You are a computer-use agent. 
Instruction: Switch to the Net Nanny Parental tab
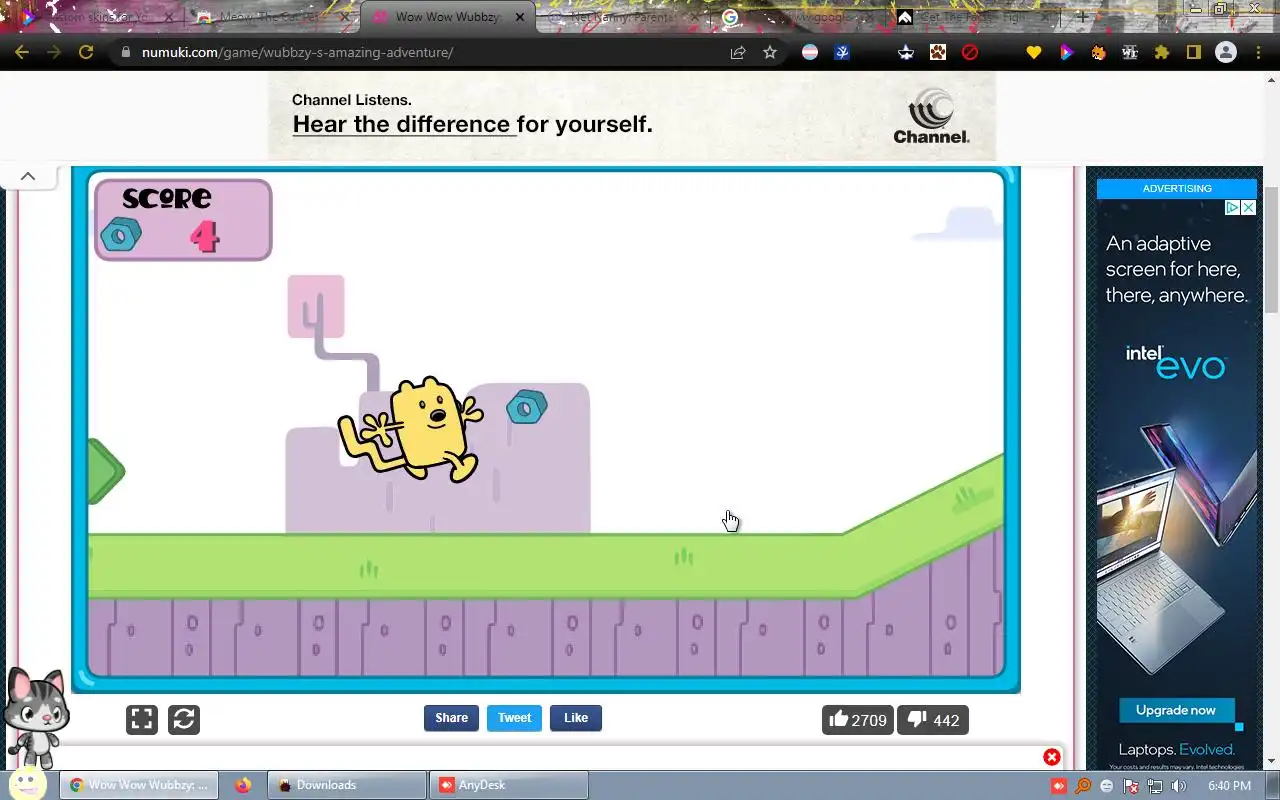click(623, 17)
